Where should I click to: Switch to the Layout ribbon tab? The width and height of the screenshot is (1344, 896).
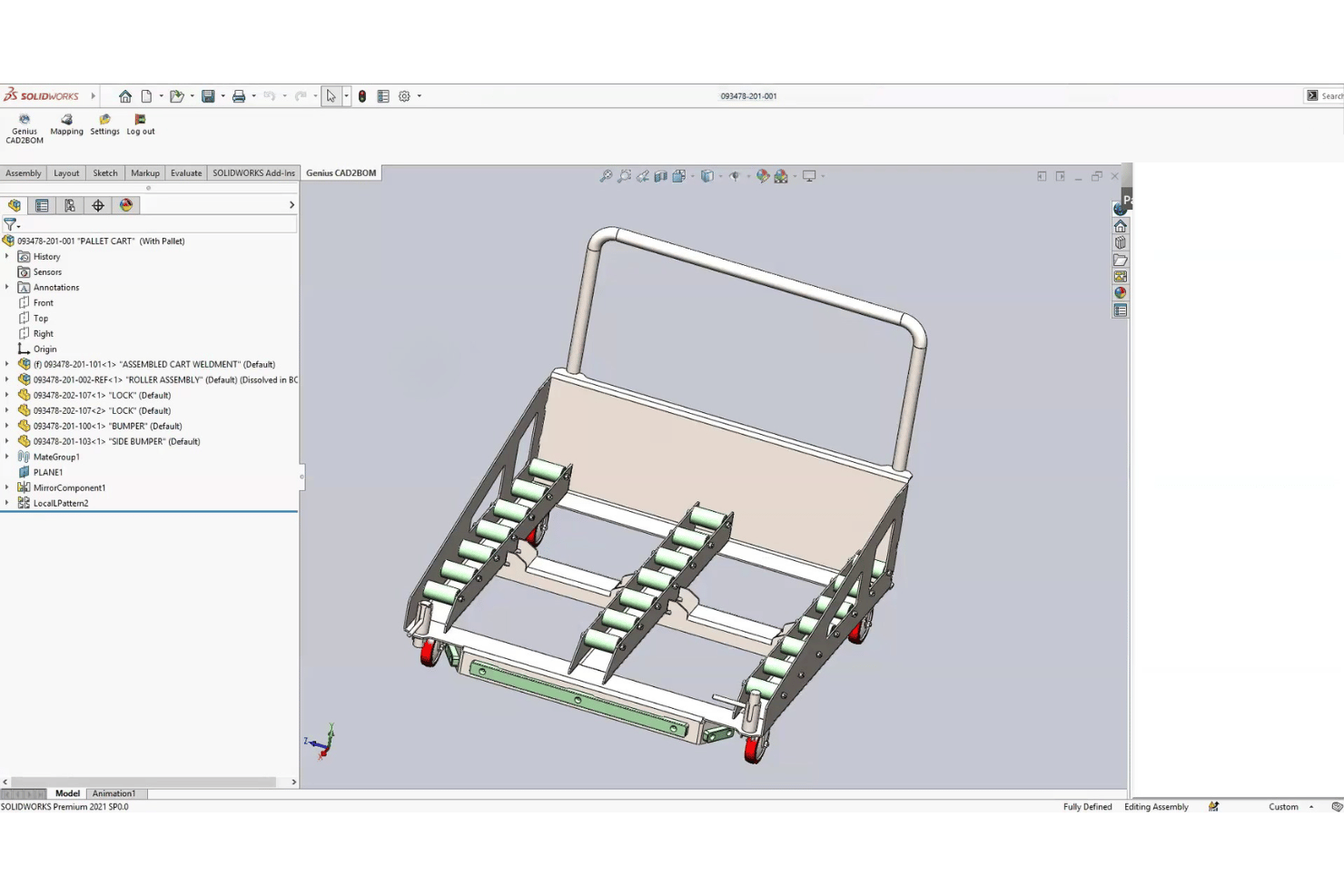coord(66,173)
